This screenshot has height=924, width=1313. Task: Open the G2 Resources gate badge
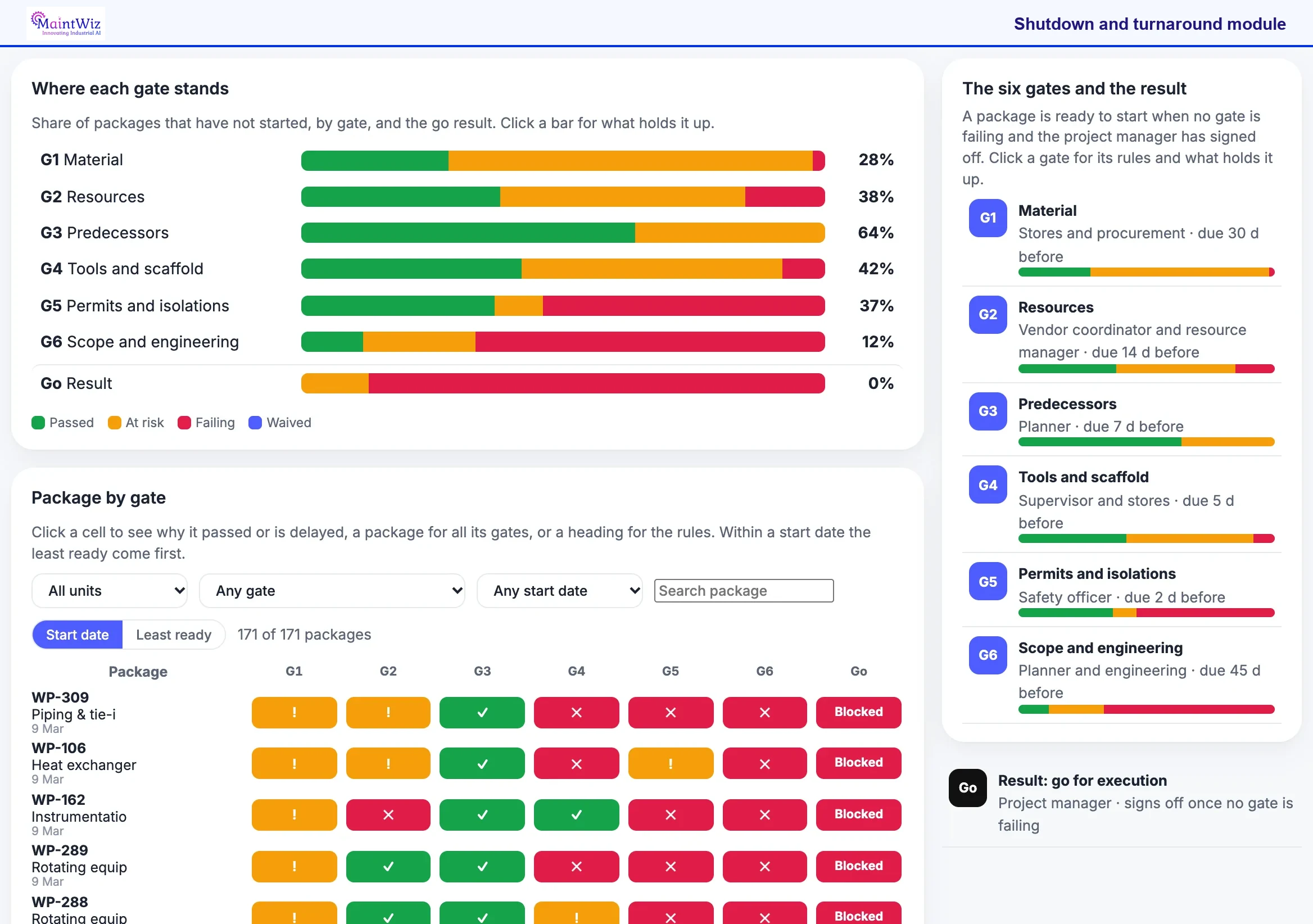[x=988, y=315]
